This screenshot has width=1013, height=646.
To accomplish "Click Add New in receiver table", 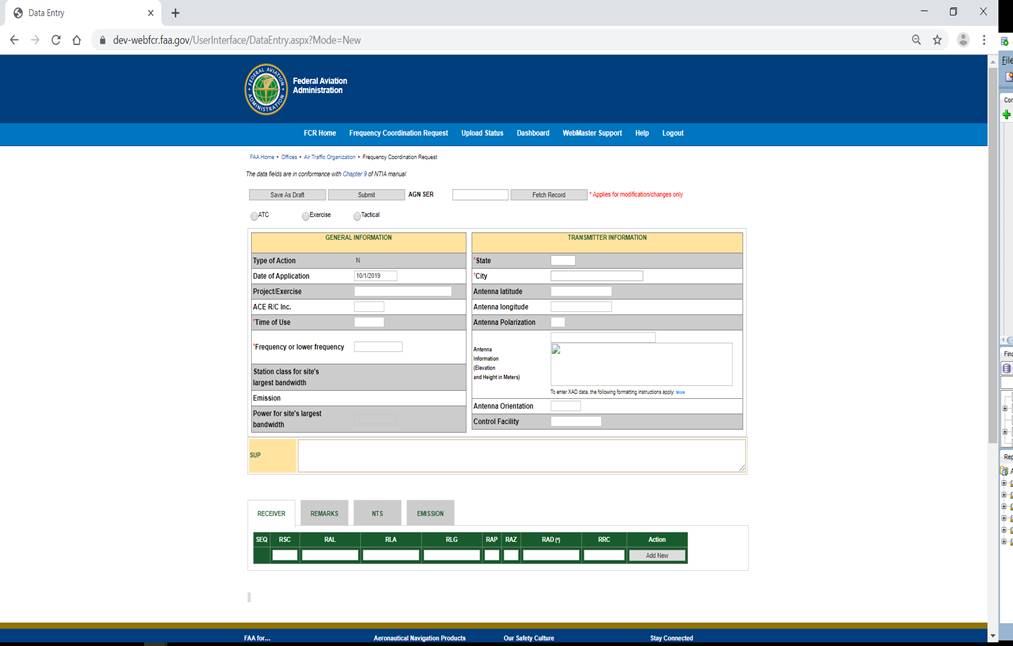I will coord(656,555).
